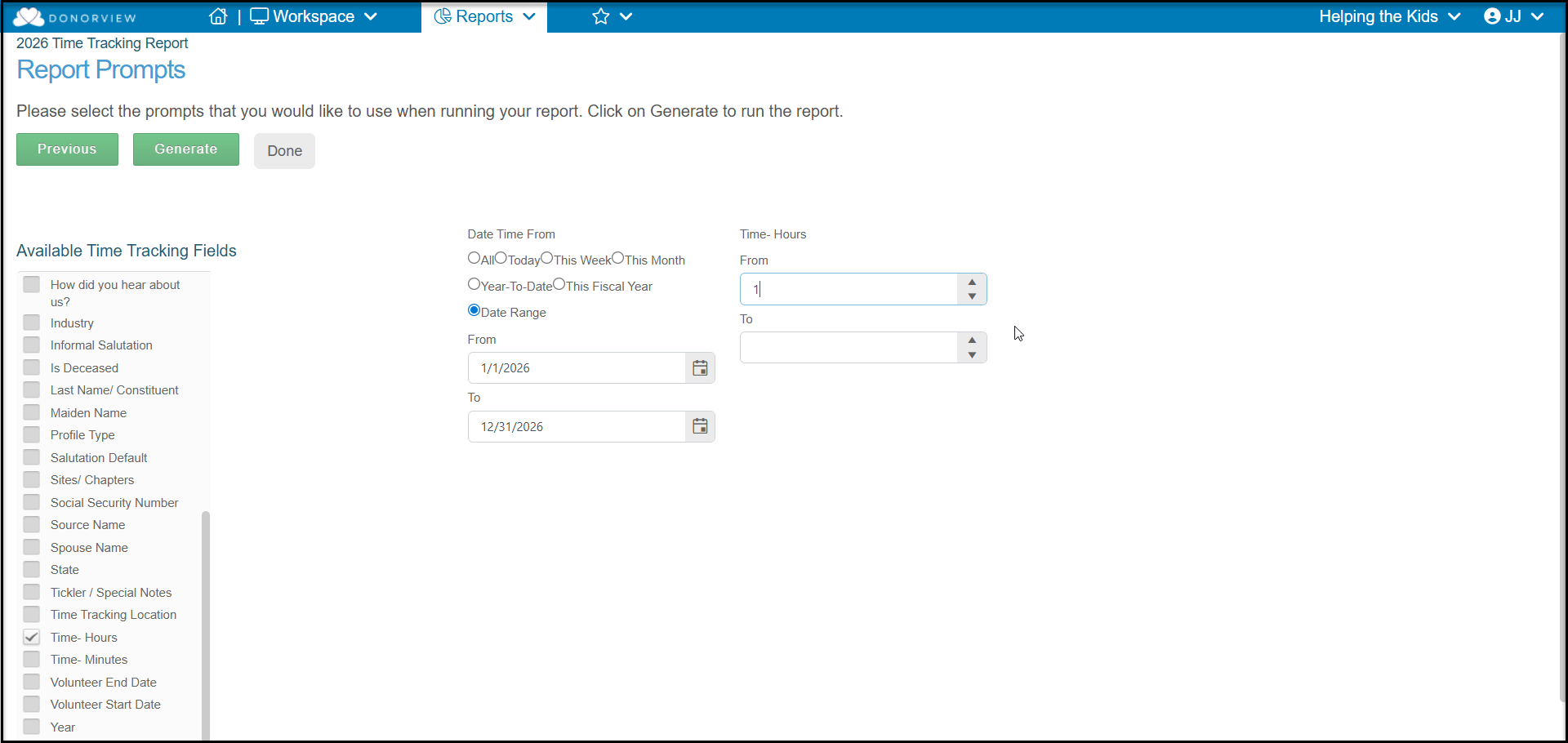The width and height of the screenshot is (1568, 743).
Task: Decrease the Time-Hours From value
Action: click(x=972, y=296)
